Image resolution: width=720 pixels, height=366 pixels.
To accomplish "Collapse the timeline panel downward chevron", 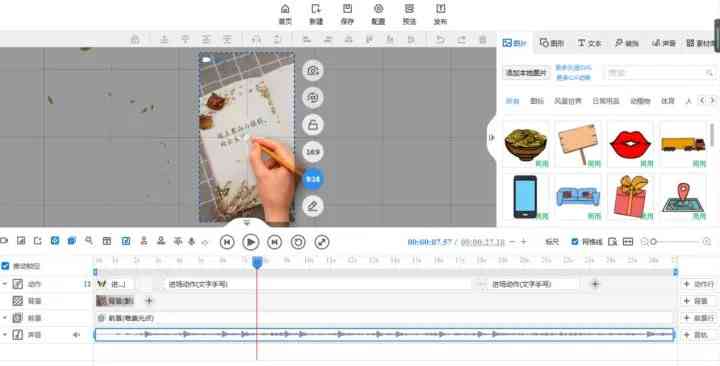I will tap(247, 223).
